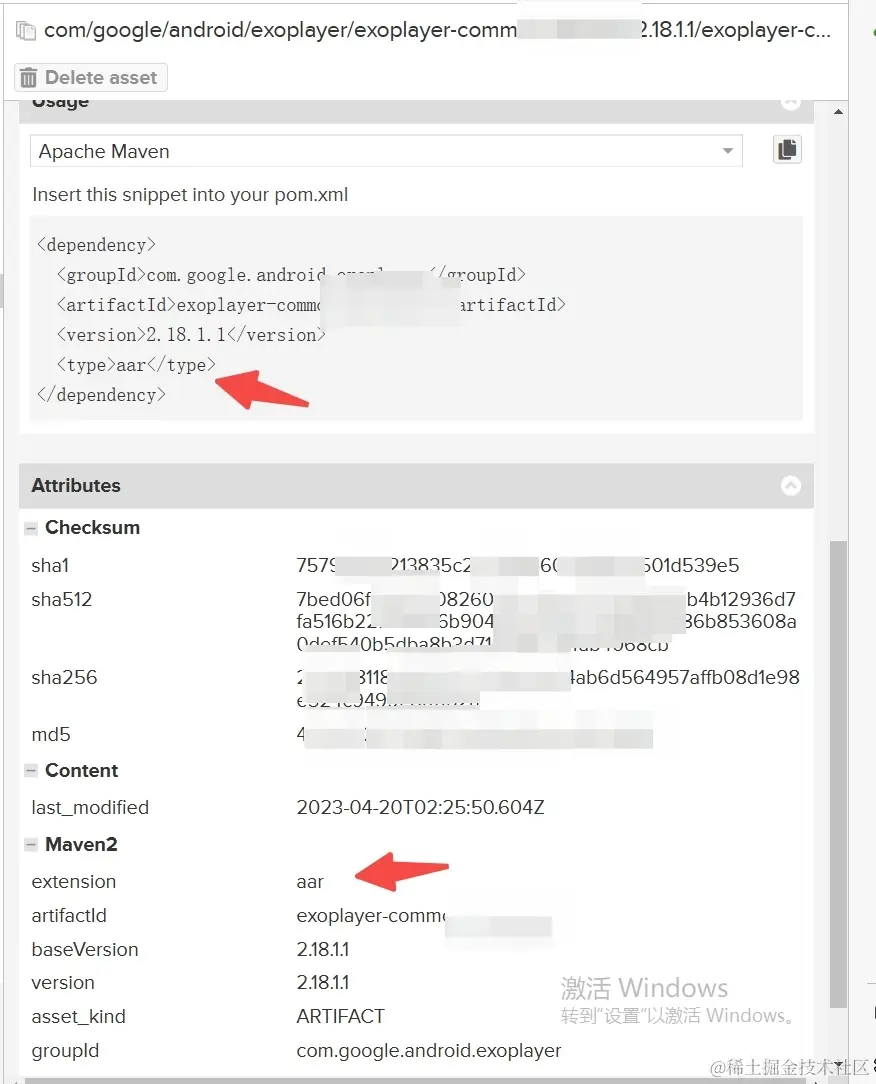Select the version attribute label
The image size is (876, 1084).
coord(62,982)
